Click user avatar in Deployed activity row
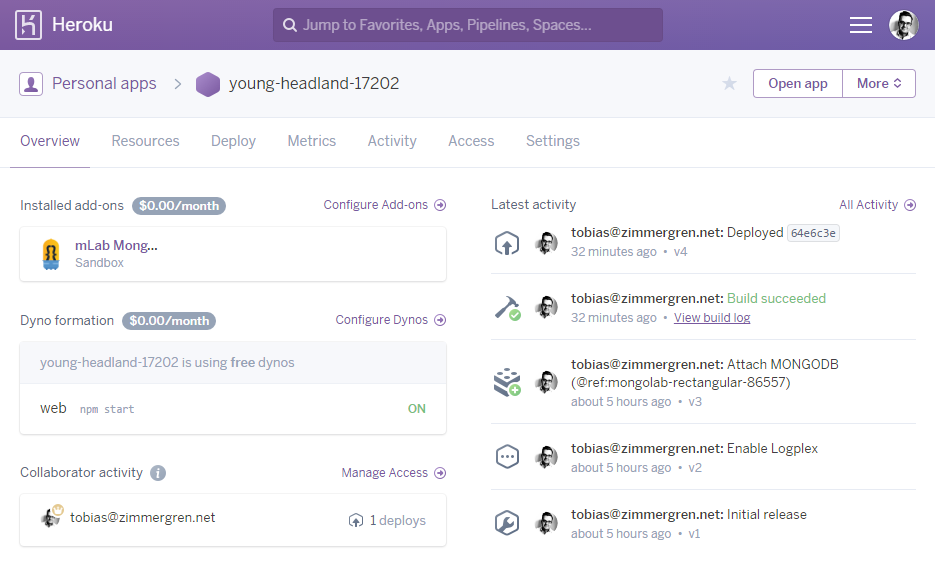This screenshot has height=573, width=935. point(546,243)
